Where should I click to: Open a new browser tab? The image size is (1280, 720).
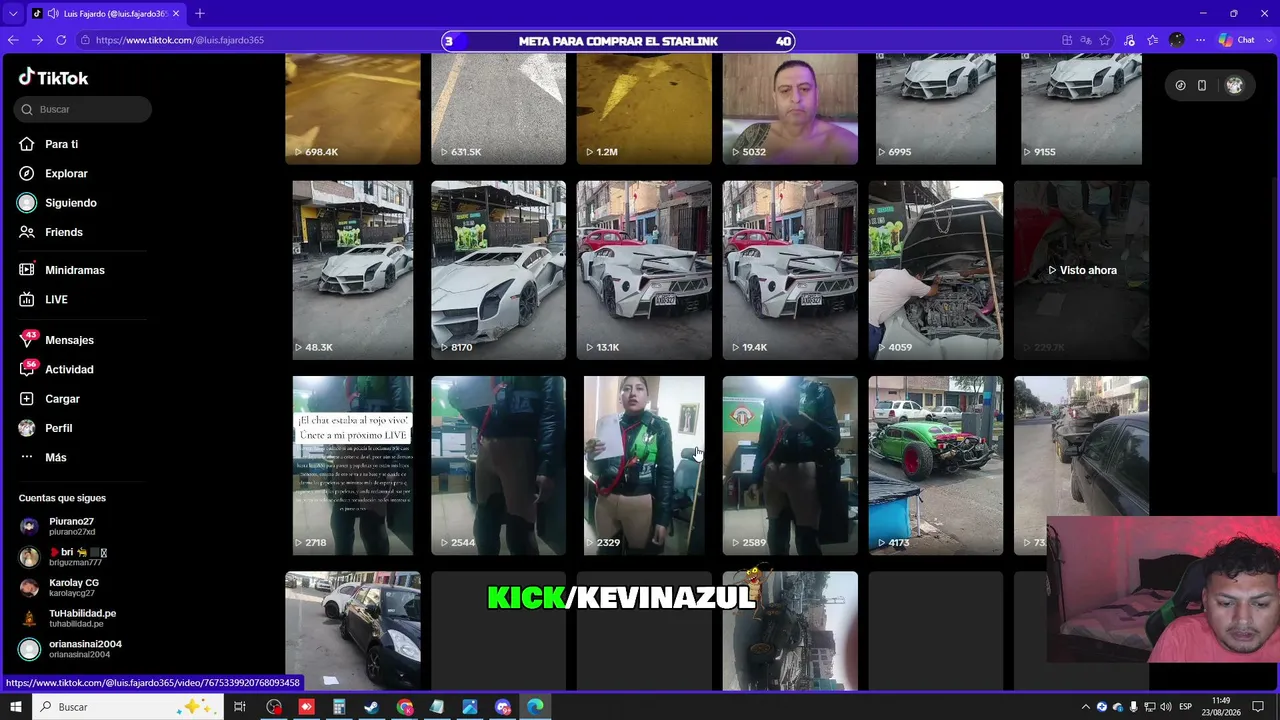pos(200,13)
